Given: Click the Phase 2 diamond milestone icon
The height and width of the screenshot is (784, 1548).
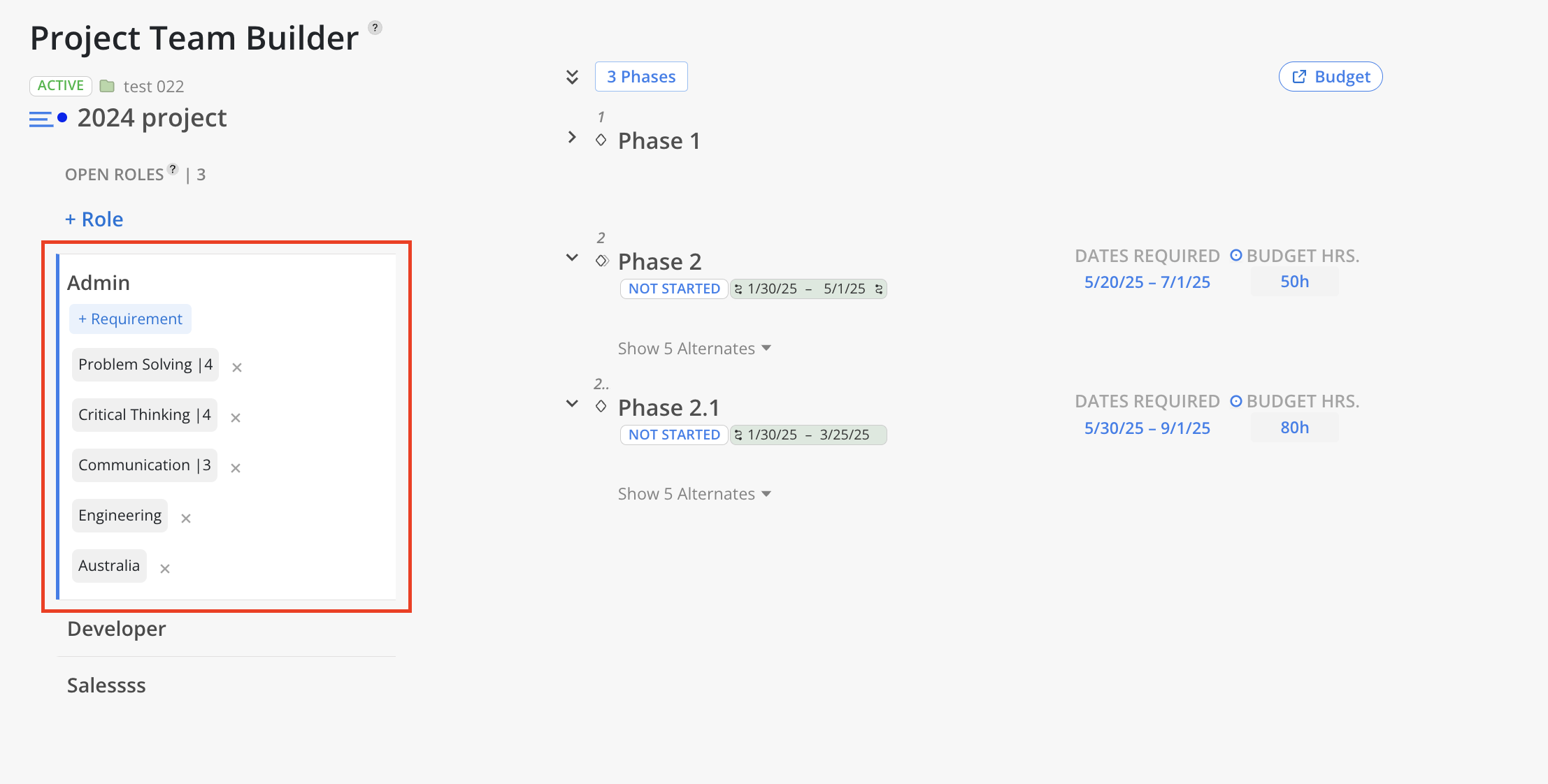Looking at the screenshot, I should (x=601, y=261).
